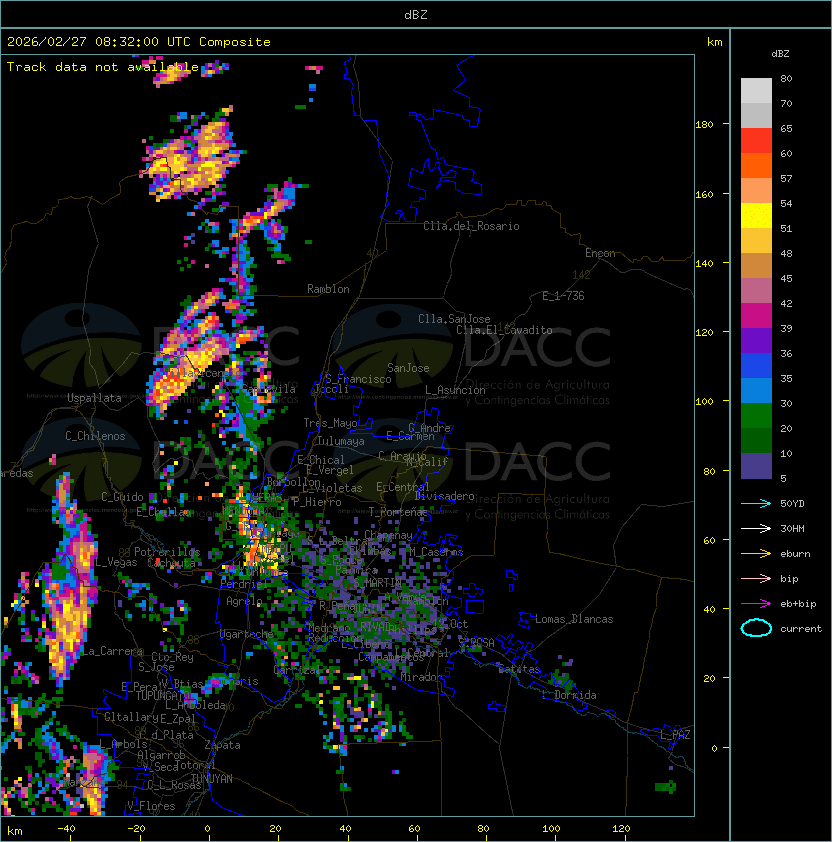Click the 'TUNUYAN' map label

coord(212,779)
